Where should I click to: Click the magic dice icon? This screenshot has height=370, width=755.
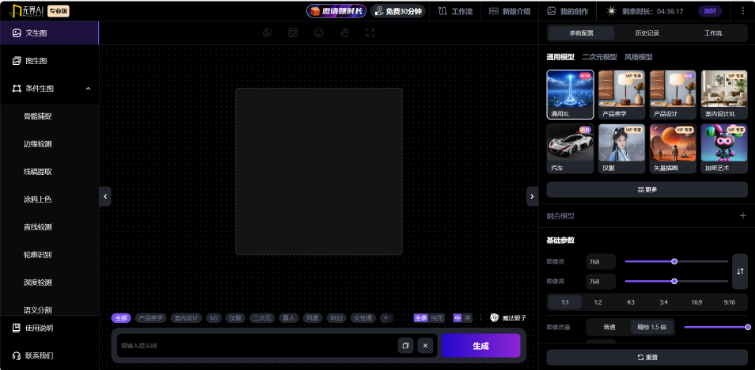click(495, 317)
